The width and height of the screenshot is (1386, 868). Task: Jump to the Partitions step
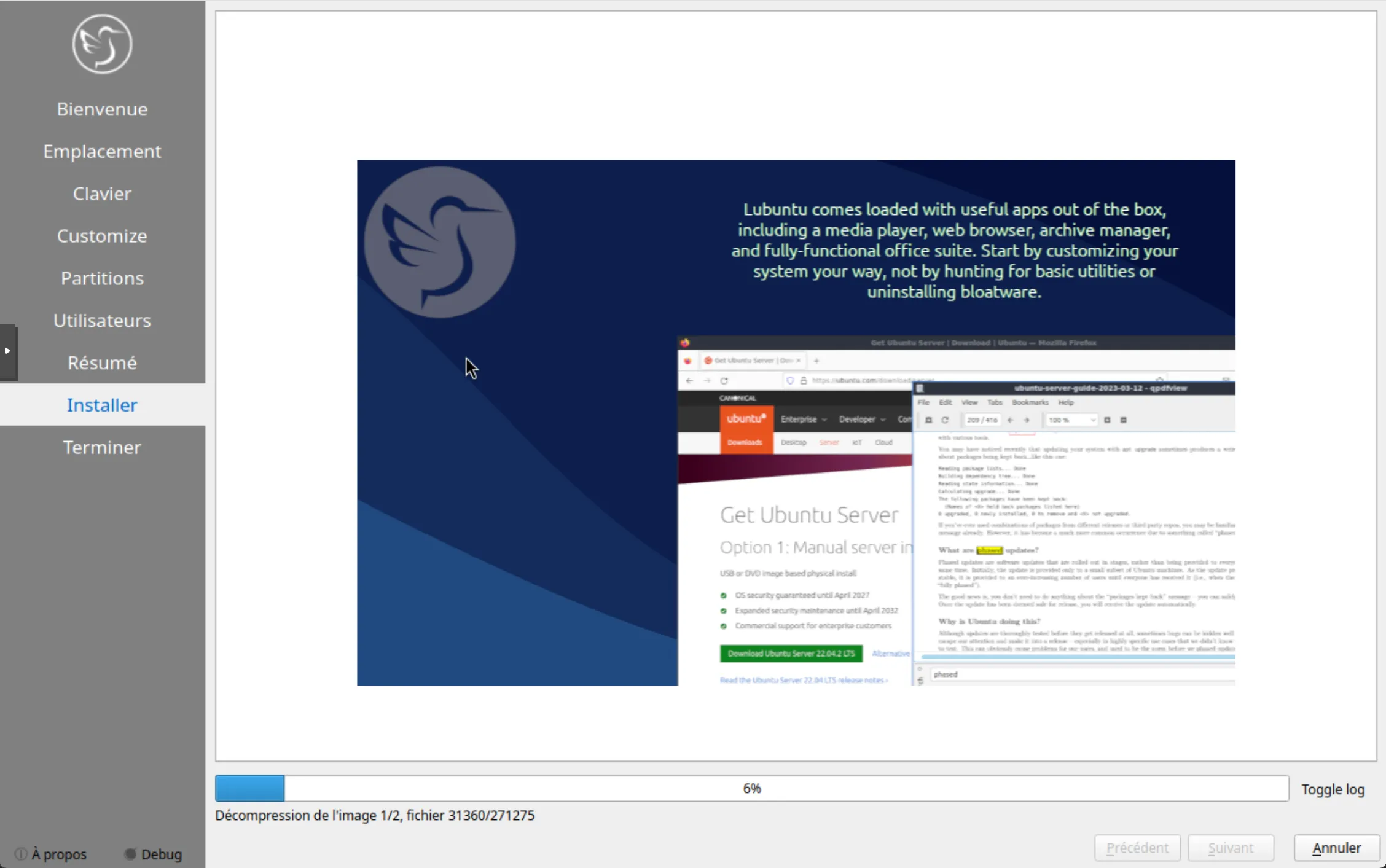pyautogui.click(x=102, y=278)
